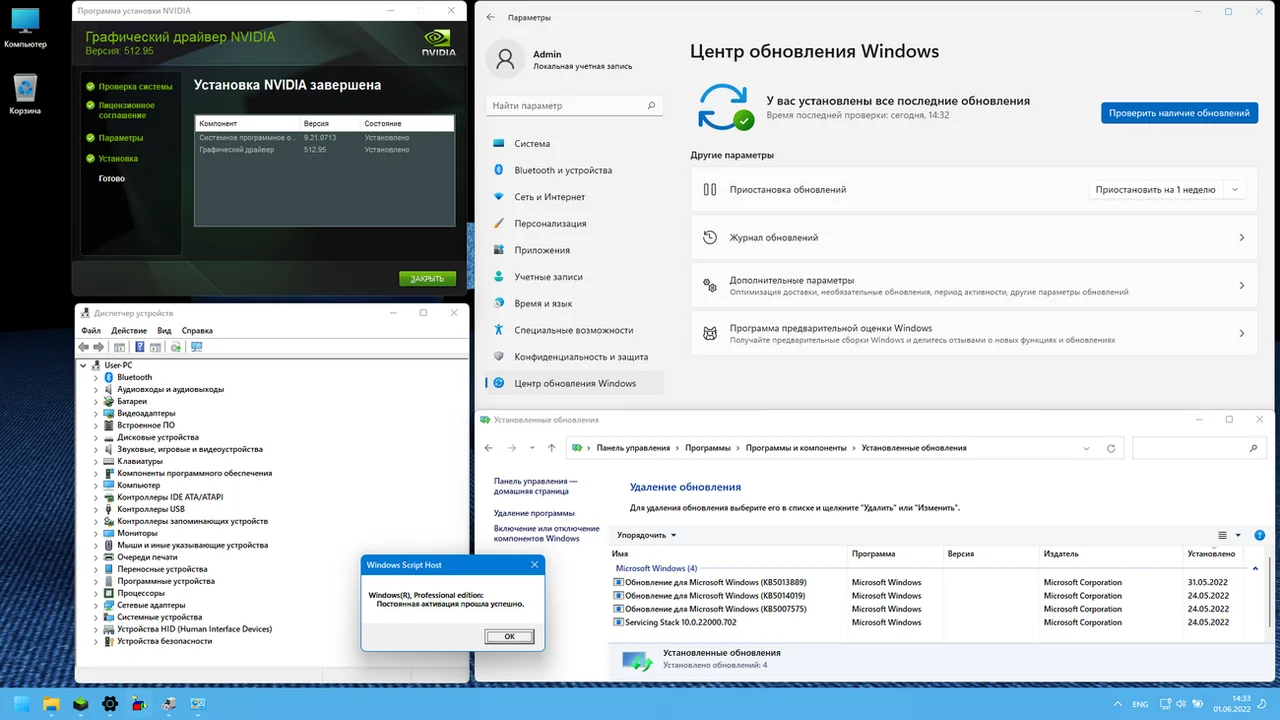Click the Back arrow in Параметры title bar
1280x720 pixels.
[x=490, y=17]
